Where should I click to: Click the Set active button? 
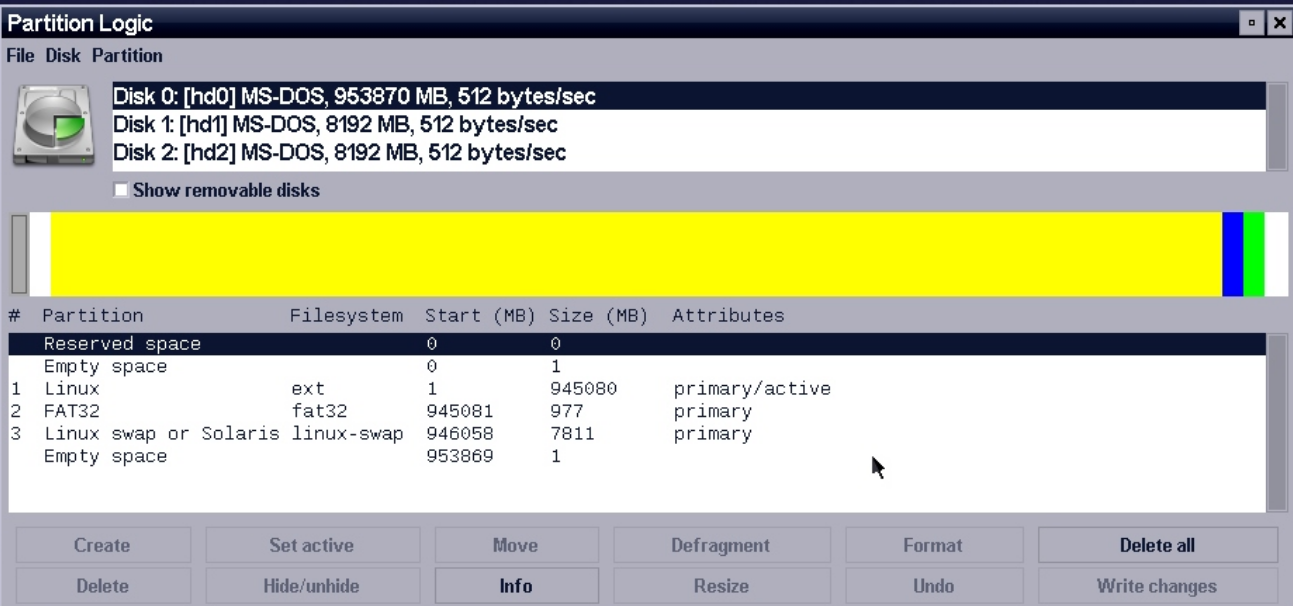coord(310,545)
